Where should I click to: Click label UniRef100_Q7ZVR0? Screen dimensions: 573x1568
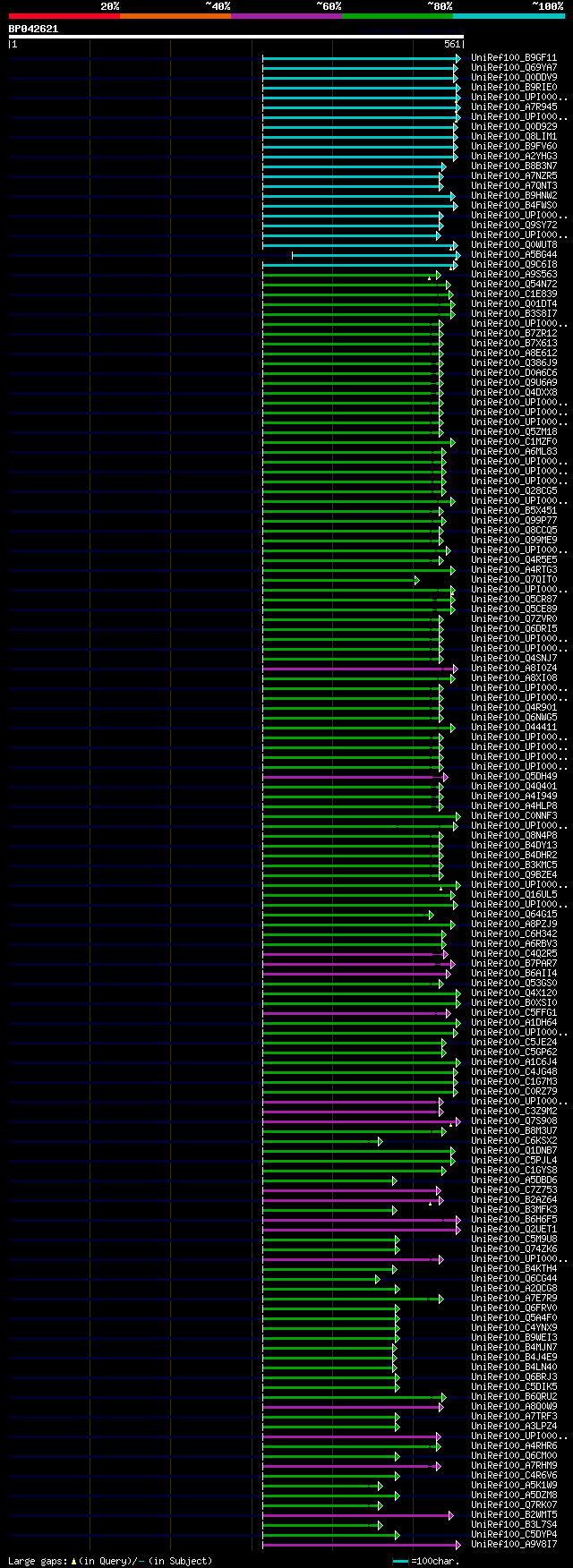[x=514, y=618]
